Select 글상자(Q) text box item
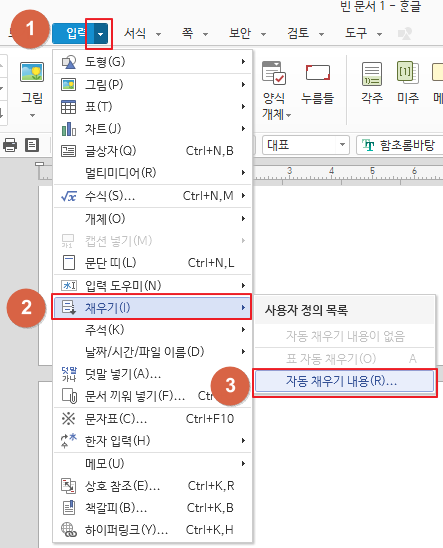 153,151
